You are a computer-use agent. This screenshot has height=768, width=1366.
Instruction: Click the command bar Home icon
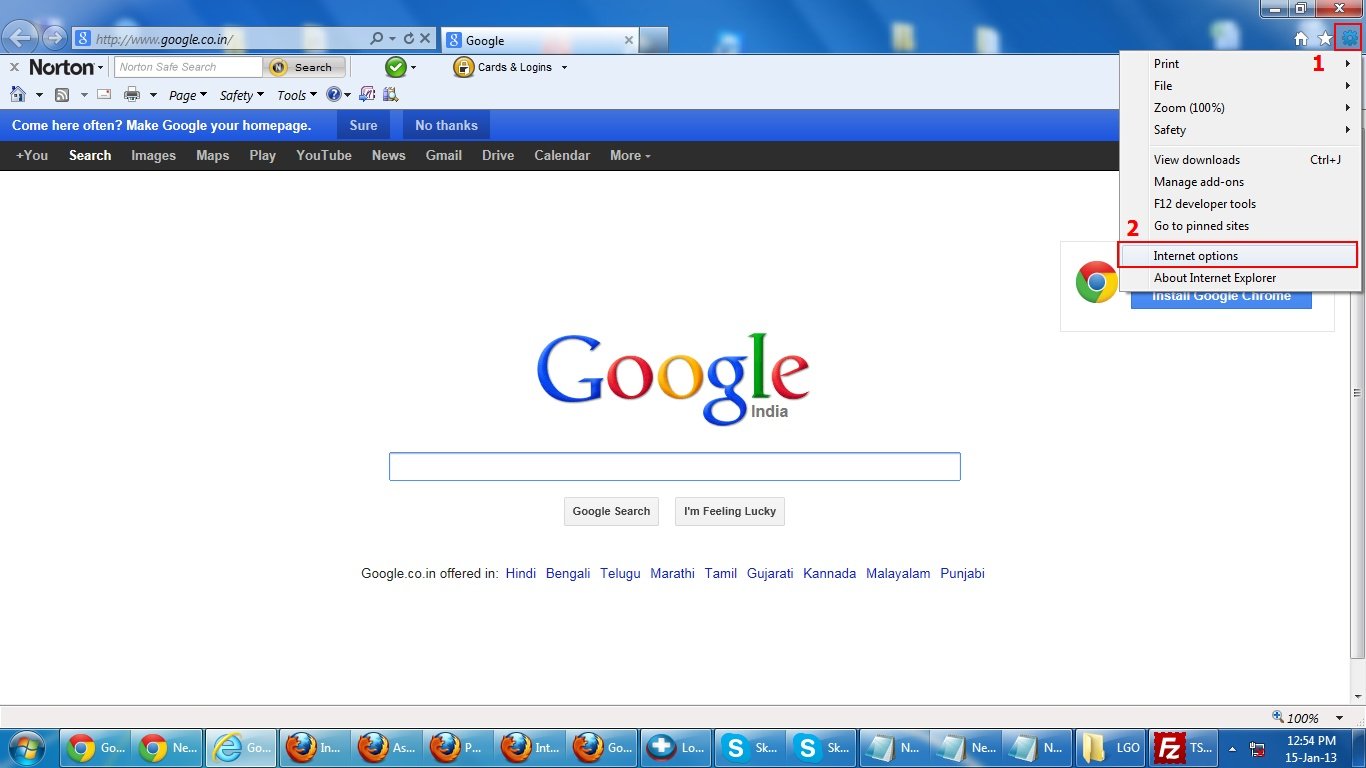(18, 95)
